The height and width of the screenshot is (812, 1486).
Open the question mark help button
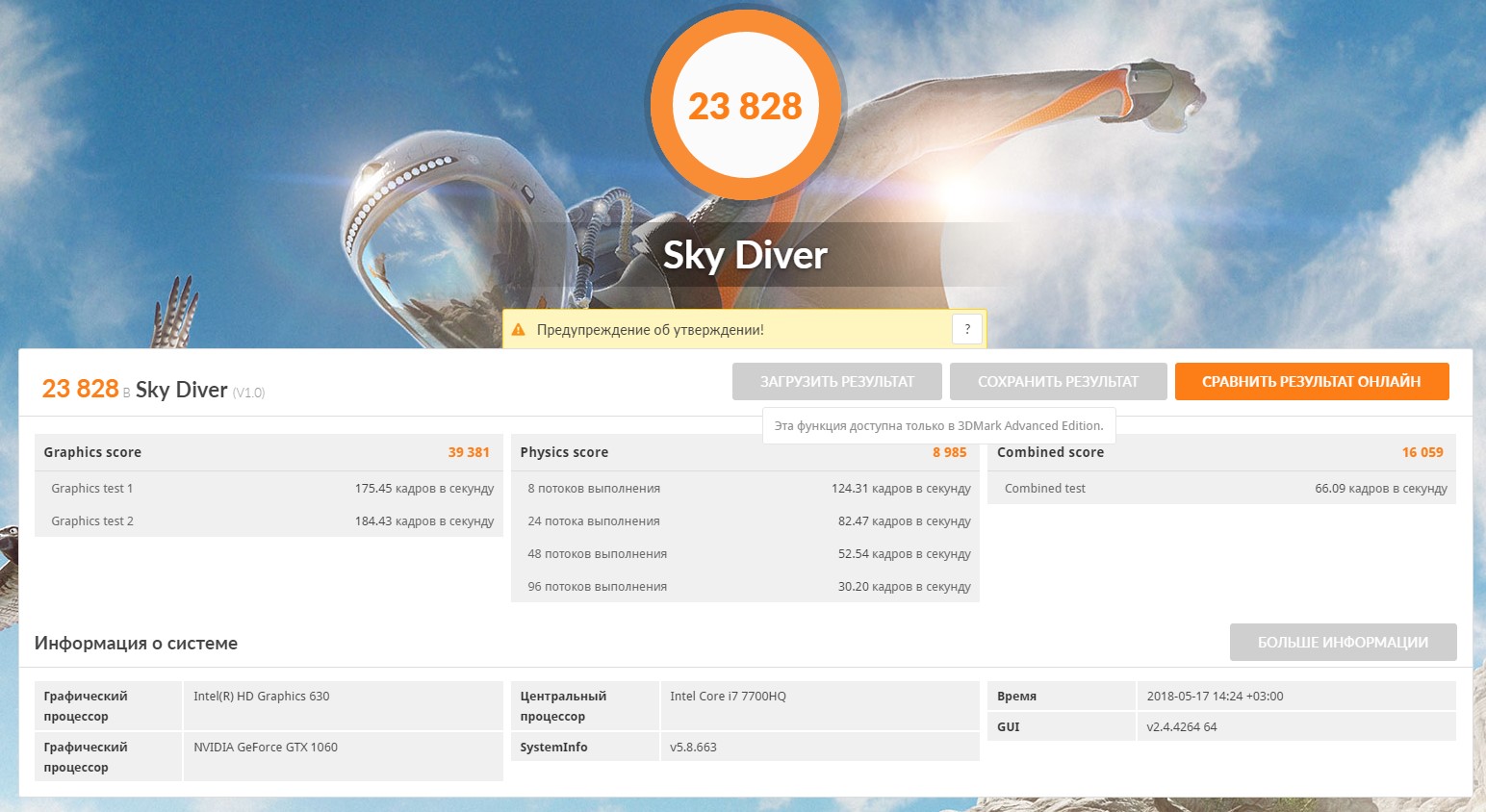point(967,329)
